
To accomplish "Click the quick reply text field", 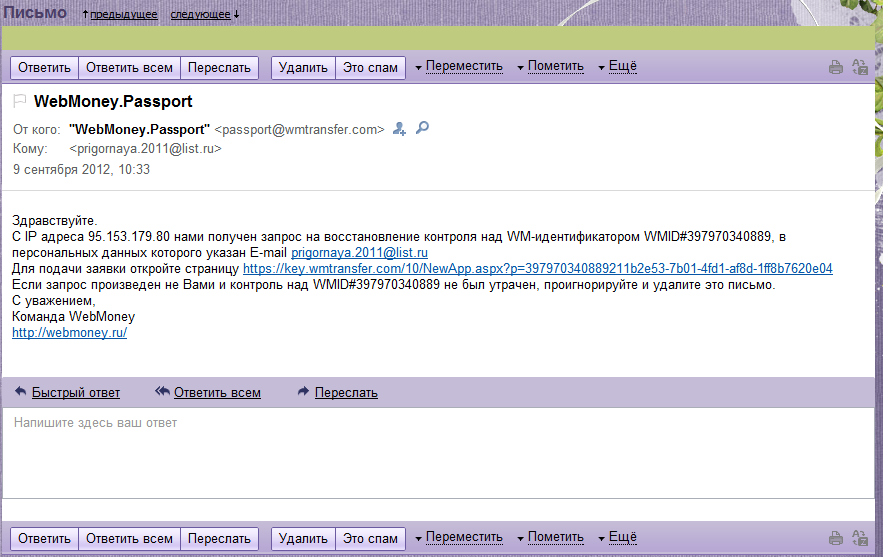I will coord(438,453).
